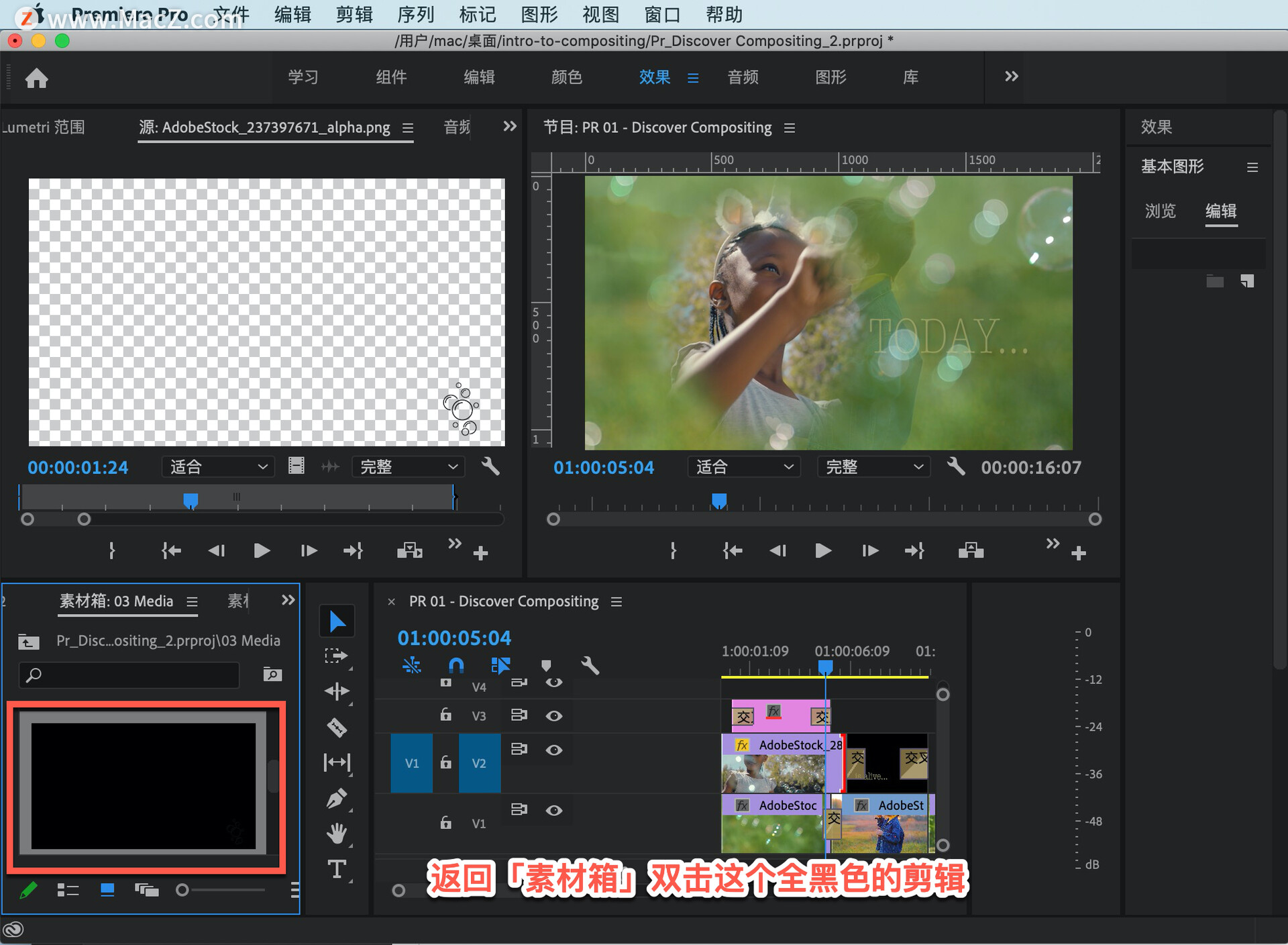Click the project panel parent folder icon
This screenshot has height=945, width=1288.
28,642
